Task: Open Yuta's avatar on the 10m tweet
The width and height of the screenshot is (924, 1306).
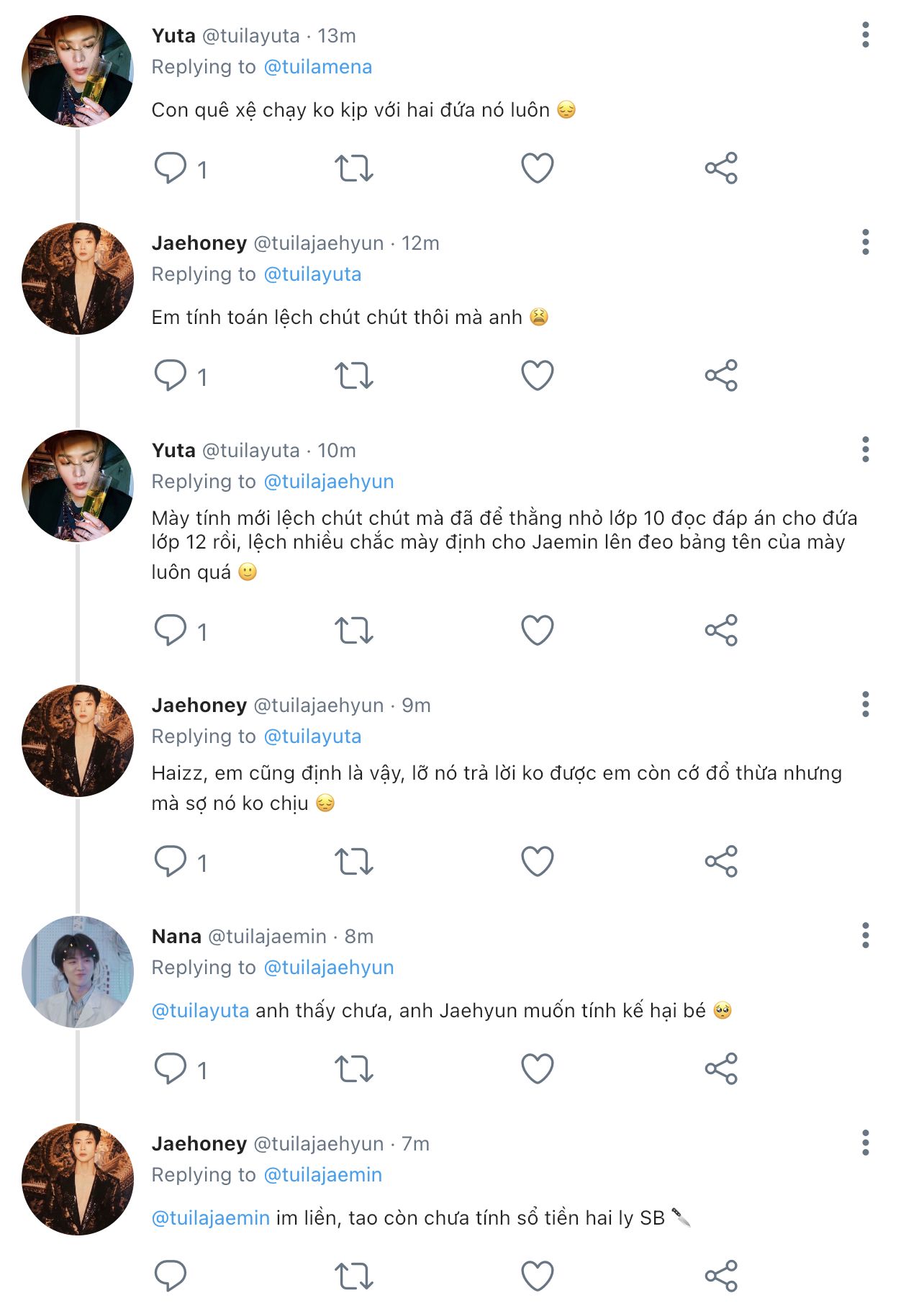Action: [78, 486]
